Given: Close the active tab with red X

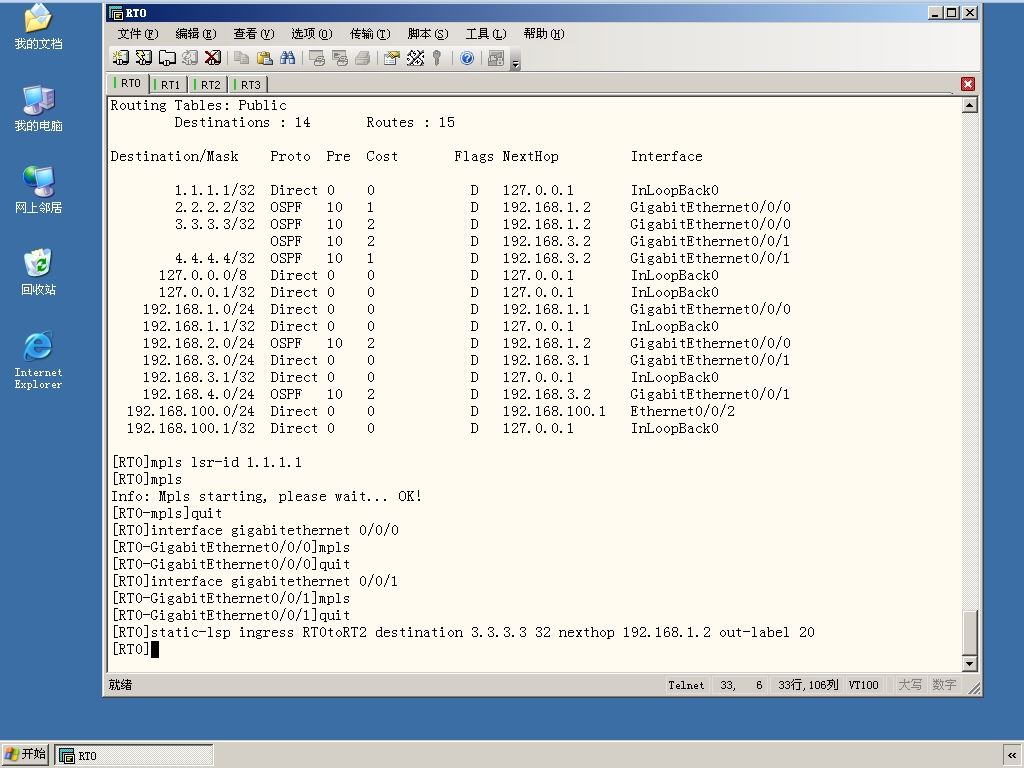Looking at the screenshot, I should (x=968, y=84).
